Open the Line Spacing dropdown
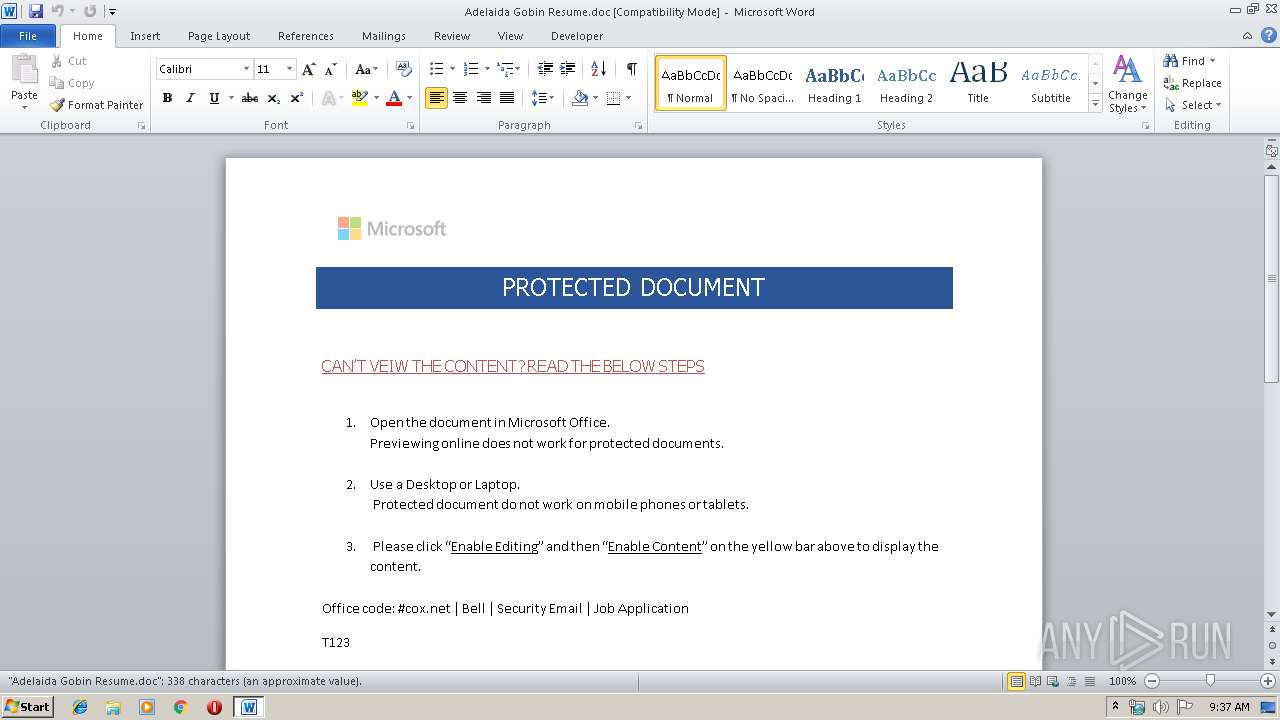The width and height of the screenshot is (1280, 720). pyautogui.click(x=542, y=98)
